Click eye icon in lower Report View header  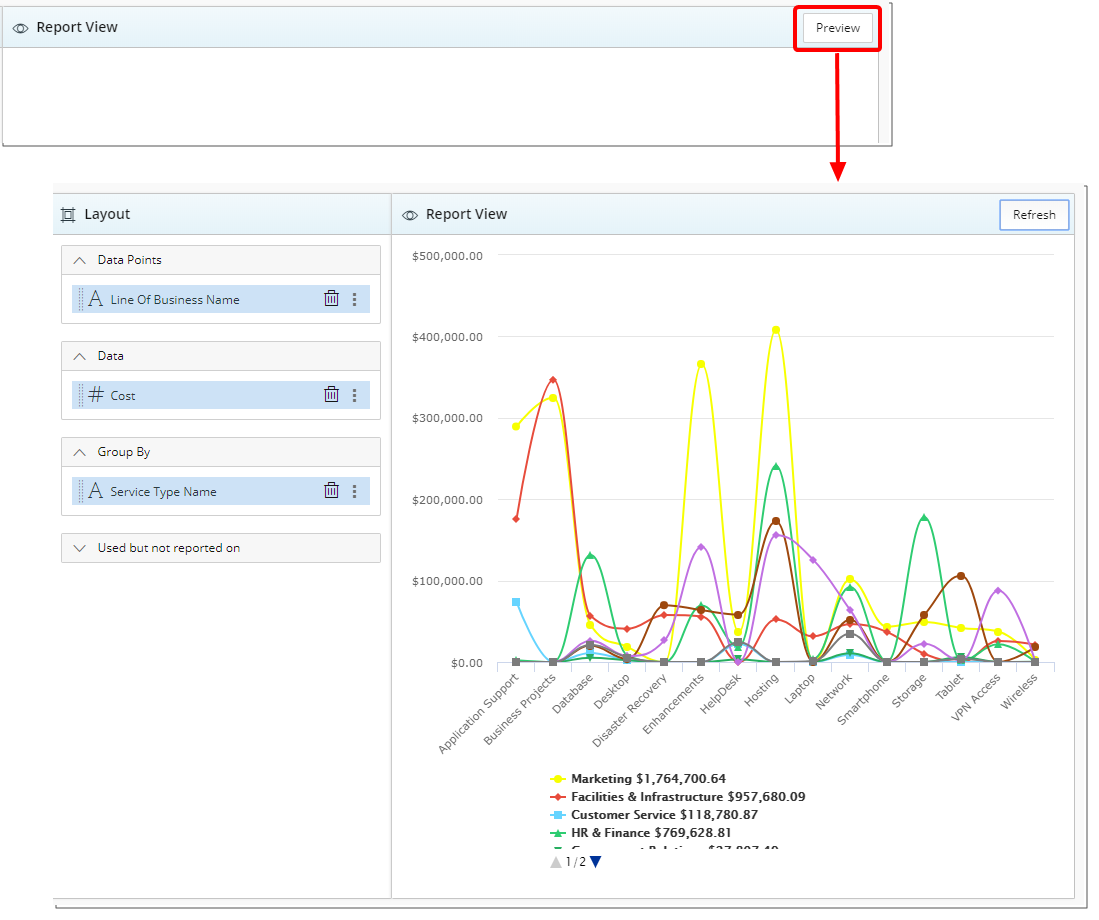[410, 215]
